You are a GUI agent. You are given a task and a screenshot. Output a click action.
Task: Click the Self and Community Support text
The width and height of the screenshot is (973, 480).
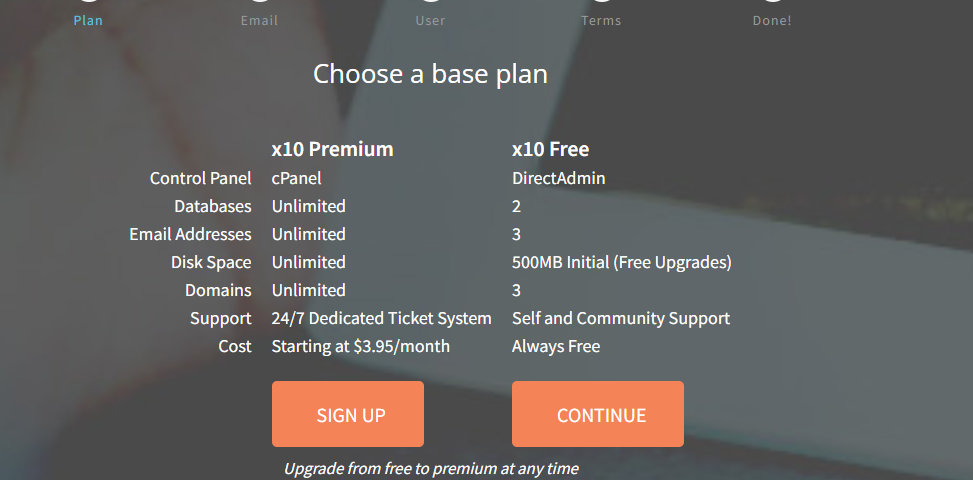[x=621, y=318]
